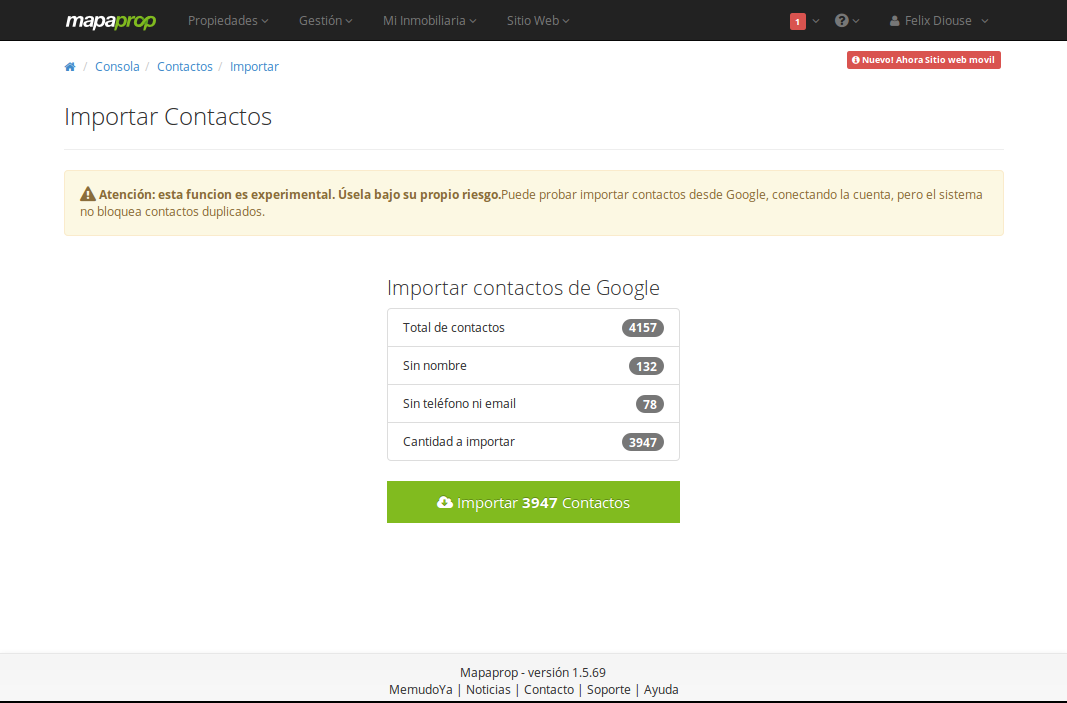This screenshot has height=703, width=1067.
Task: Open the Soporte footer link
Action: (x=608, y=689)
